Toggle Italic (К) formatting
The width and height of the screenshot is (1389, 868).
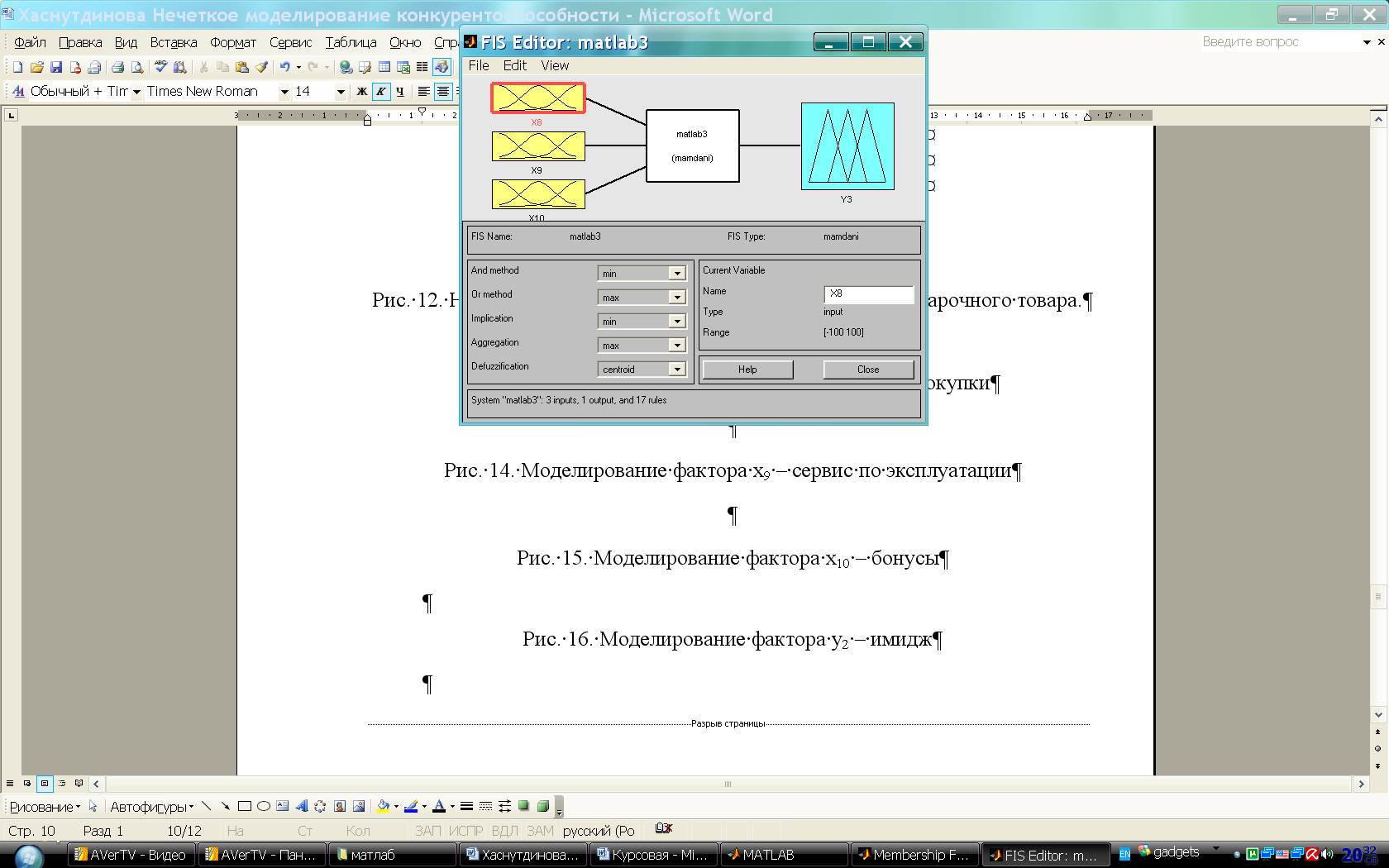(x=380, y=91)
